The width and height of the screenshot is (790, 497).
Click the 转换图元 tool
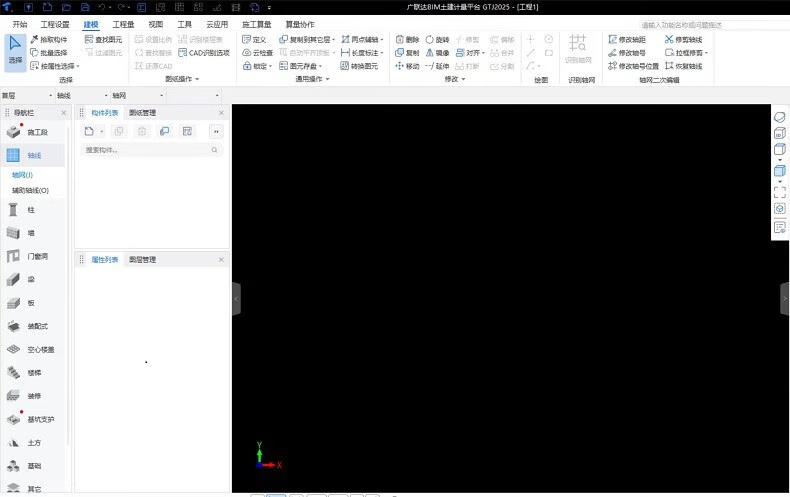pos(359,66)
